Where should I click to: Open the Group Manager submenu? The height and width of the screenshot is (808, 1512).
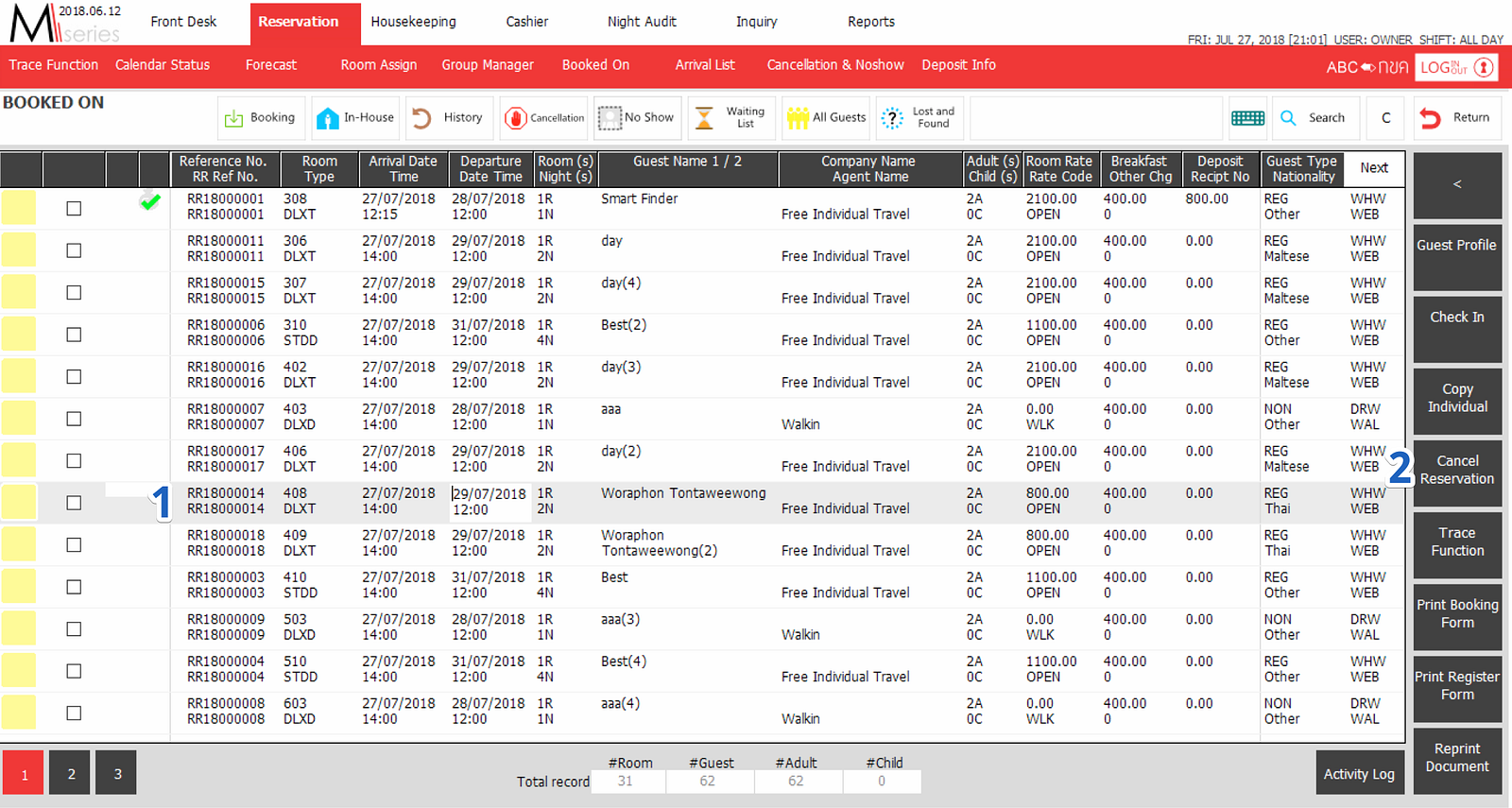point(488,65)
